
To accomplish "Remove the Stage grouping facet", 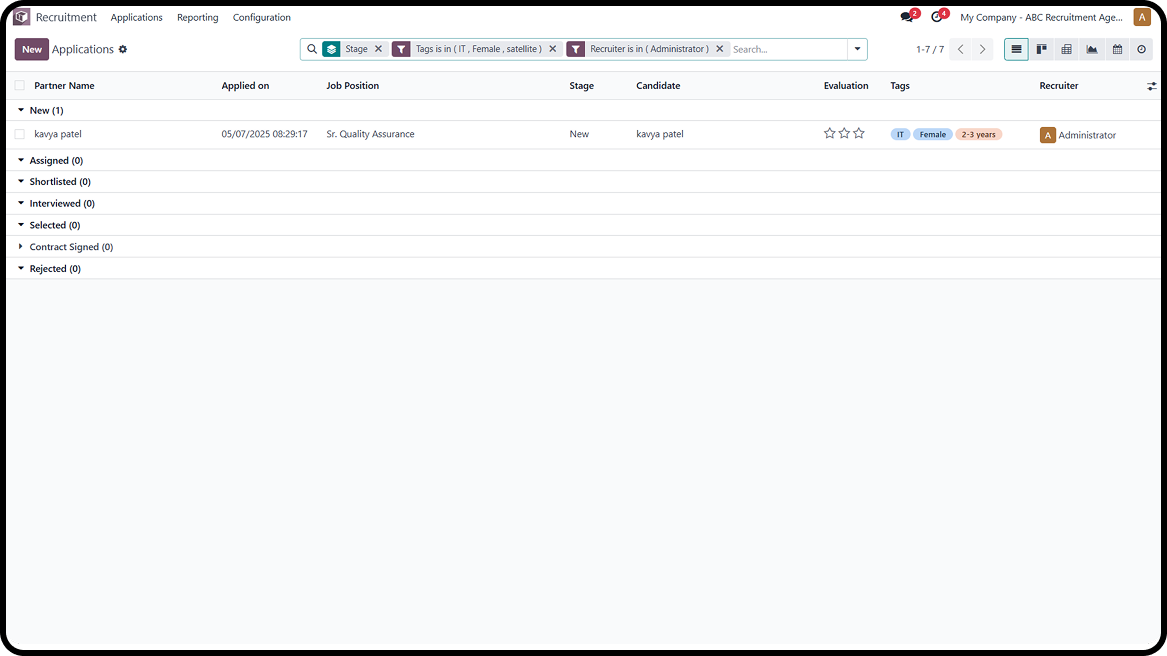I will [378, 49].
